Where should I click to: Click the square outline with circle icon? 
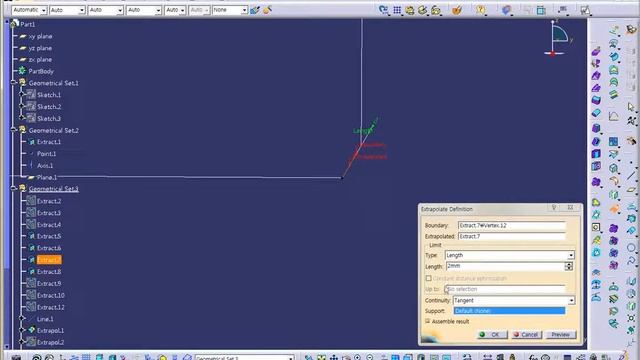click(x=596, y=227)
